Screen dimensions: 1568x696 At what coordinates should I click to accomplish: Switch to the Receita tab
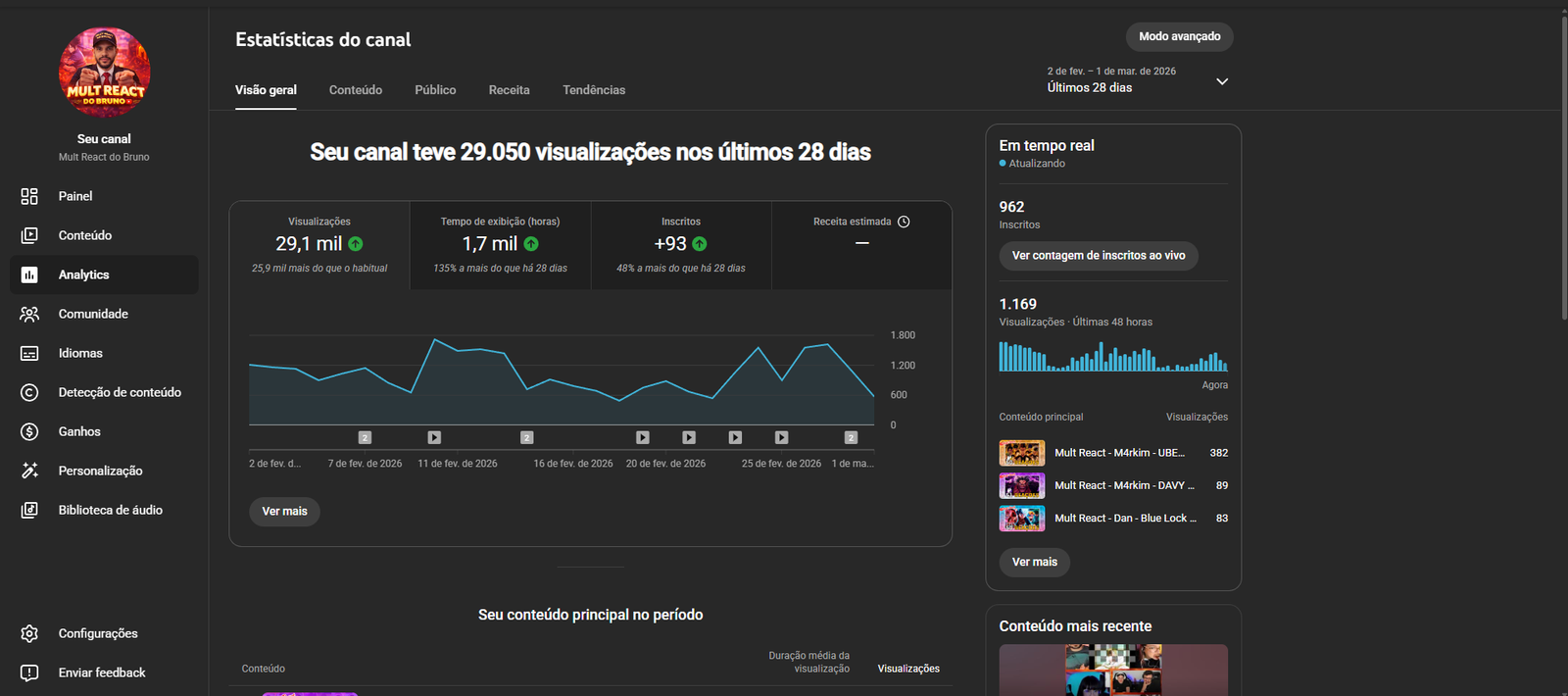[x=509, y=90]
